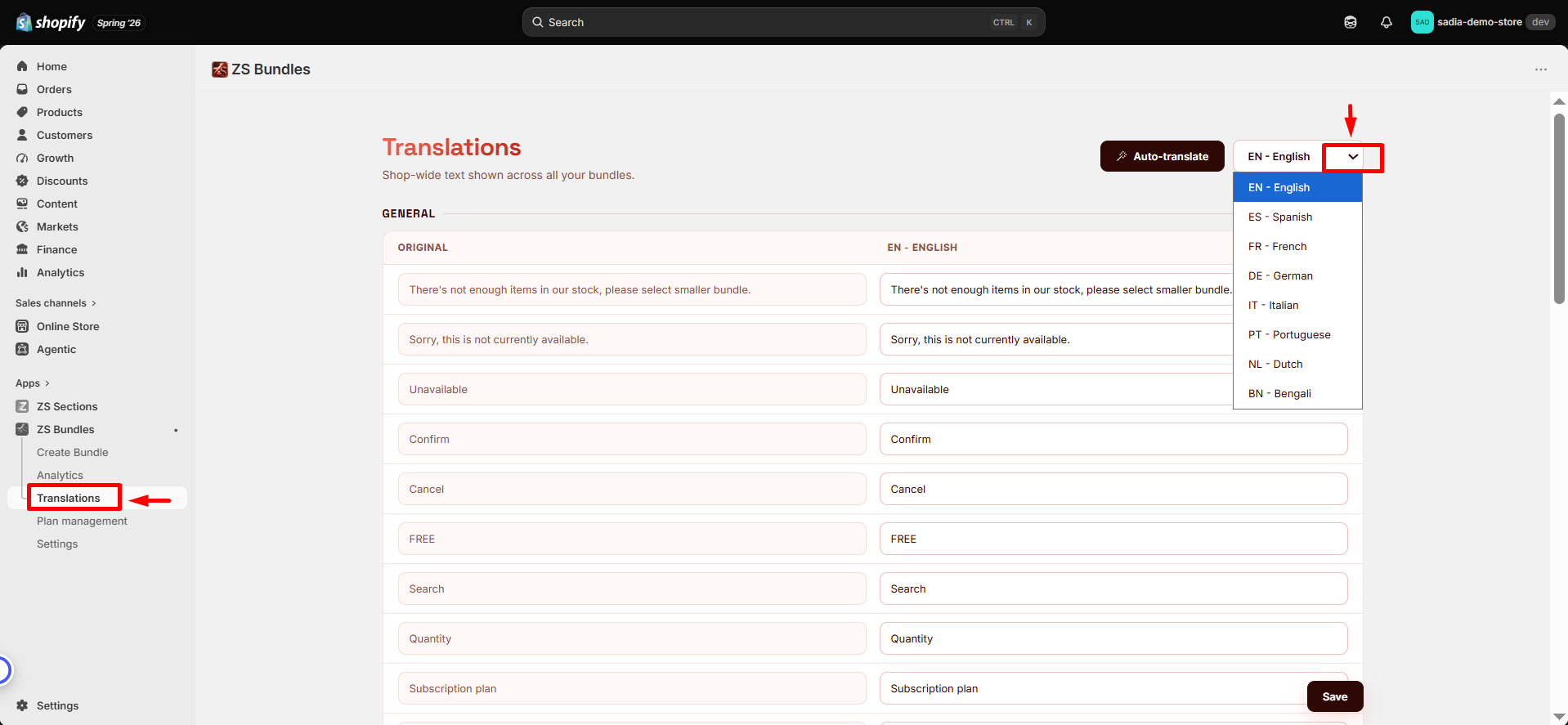Focus the top Search bar
The height and width of the screenshot is (725, 1568).
(x=783, y=22)
